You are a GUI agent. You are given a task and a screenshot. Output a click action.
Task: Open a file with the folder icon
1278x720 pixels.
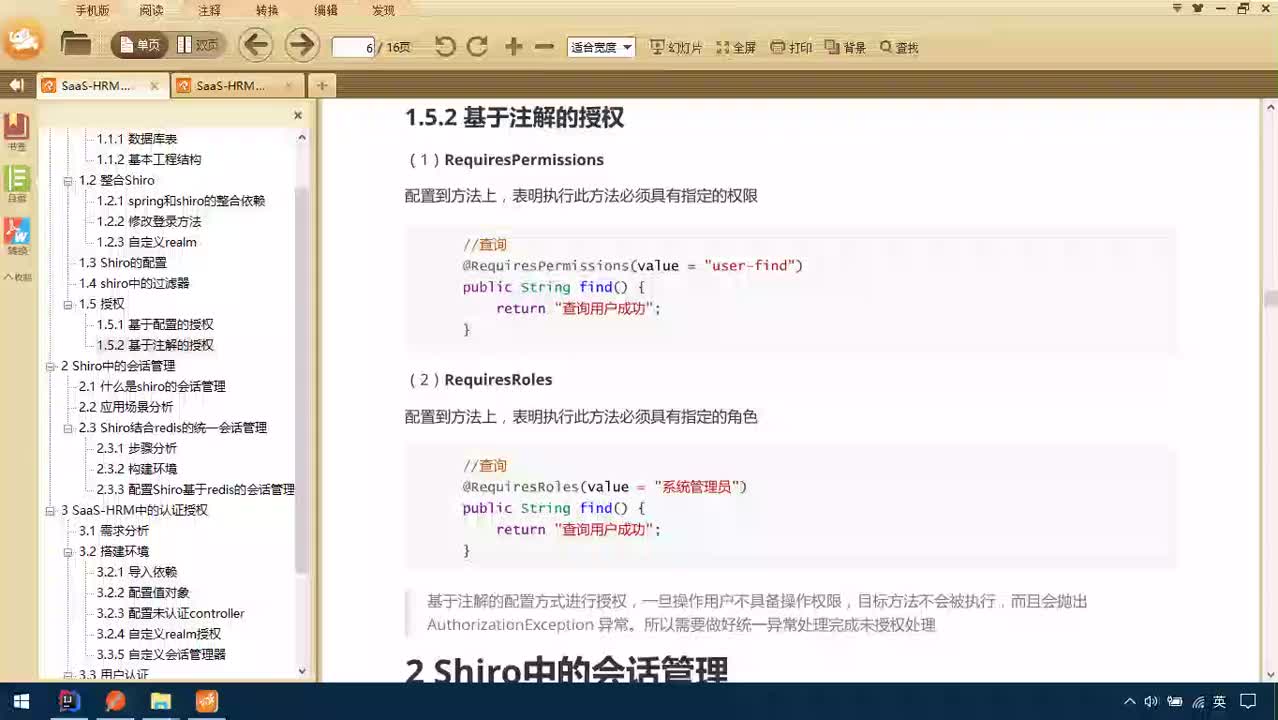pos(76,44)
